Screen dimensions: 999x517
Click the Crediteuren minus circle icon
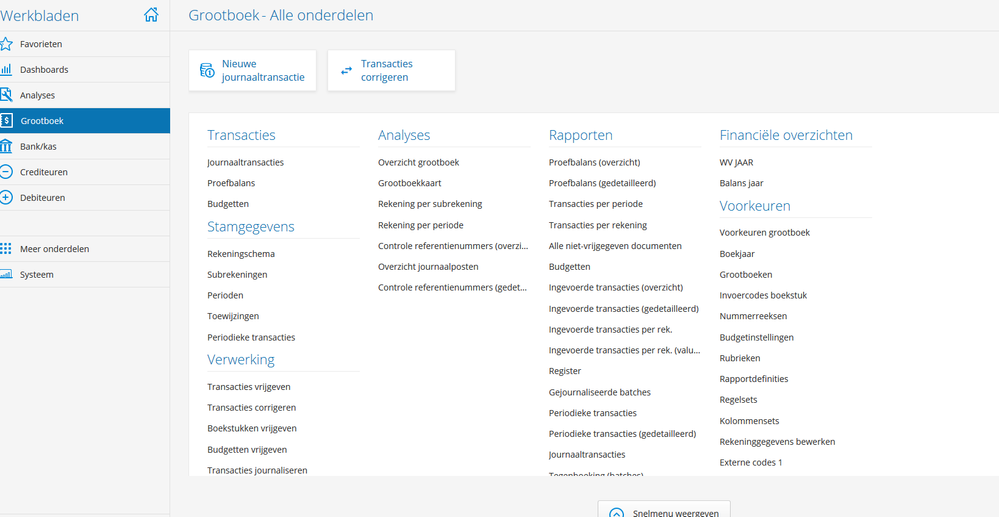click(x=7, y=172)
